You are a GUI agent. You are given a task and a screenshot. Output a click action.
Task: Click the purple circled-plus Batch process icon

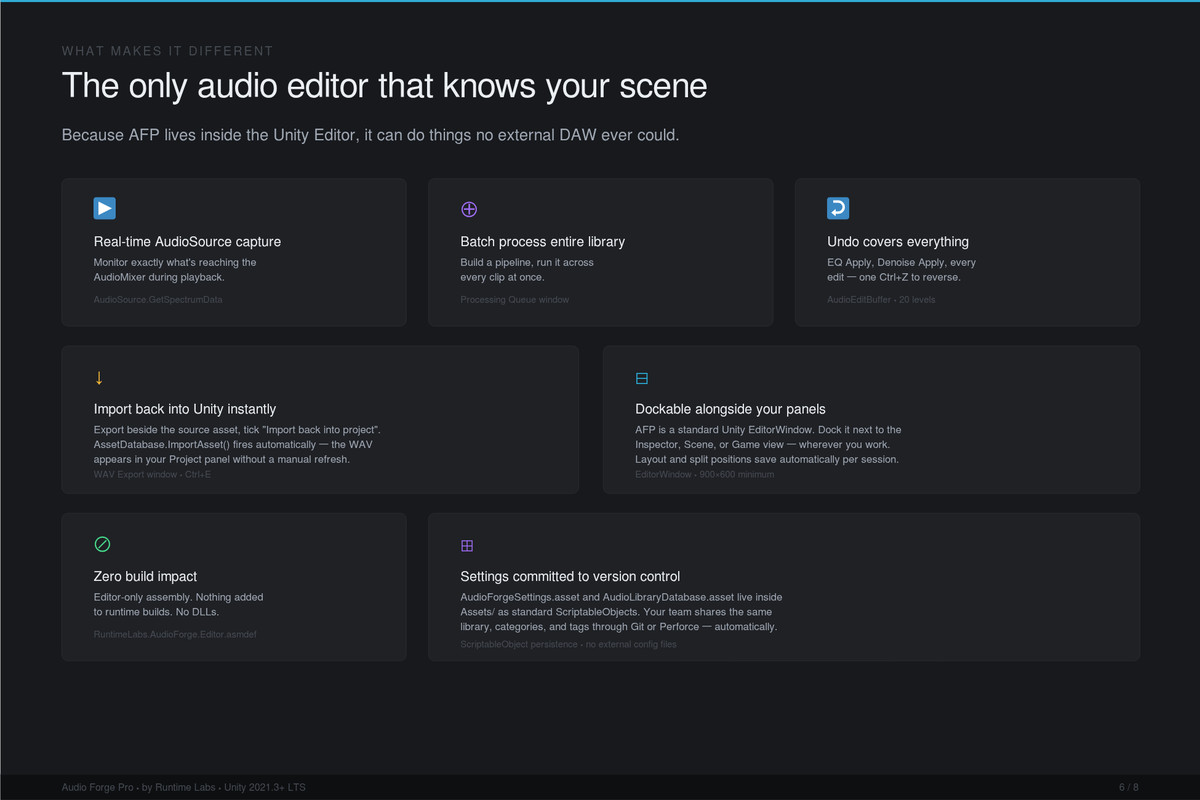coord(469,209)
